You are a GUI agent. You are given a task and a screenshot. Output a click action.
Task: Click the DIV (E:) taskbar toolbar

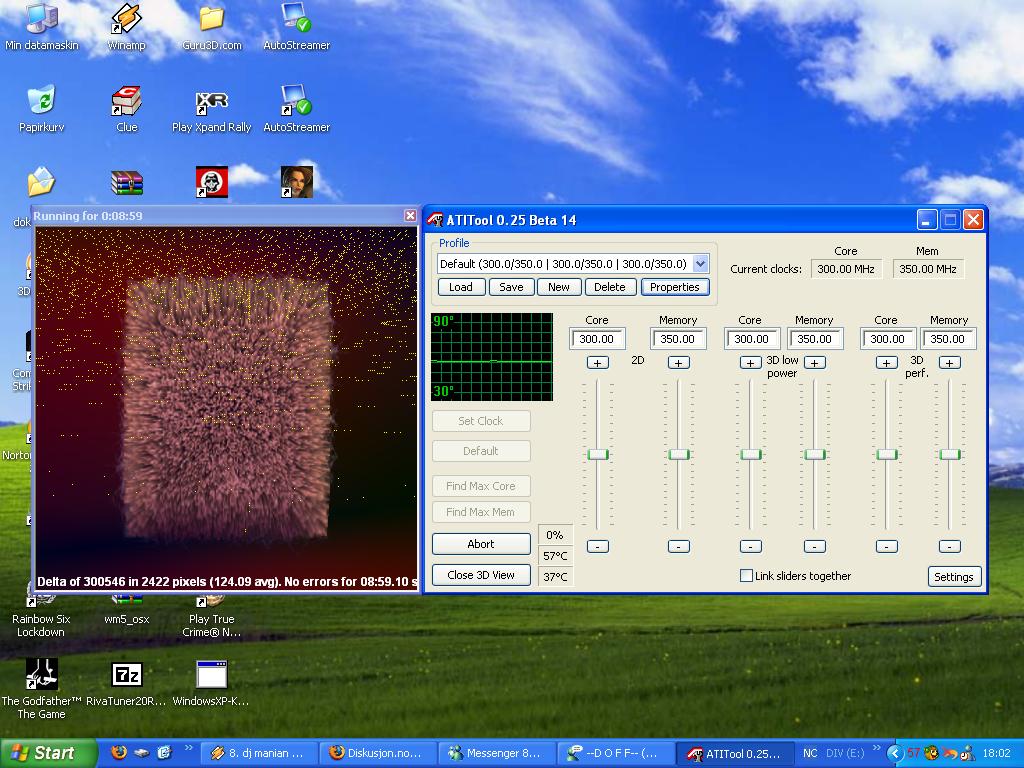point(845,753)
